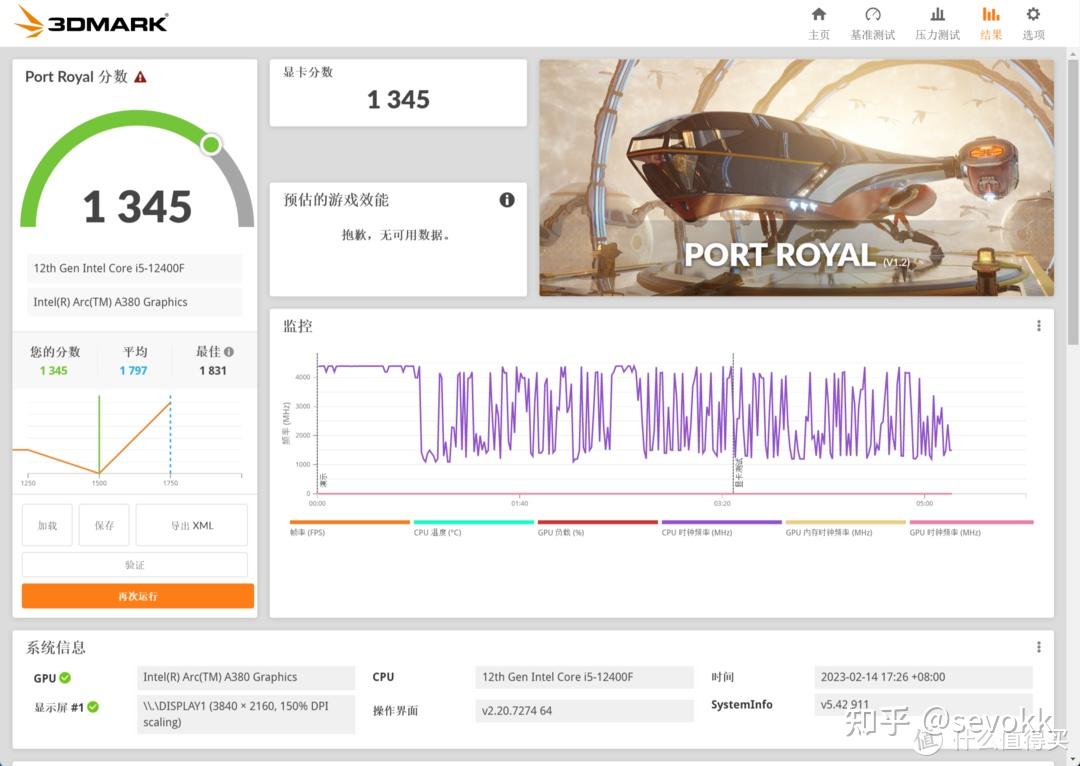Toggle the GPU 内存时钟频率 (MHz) legend item
The height and width of the screenshot is (766, 1080).
(846, 528)
